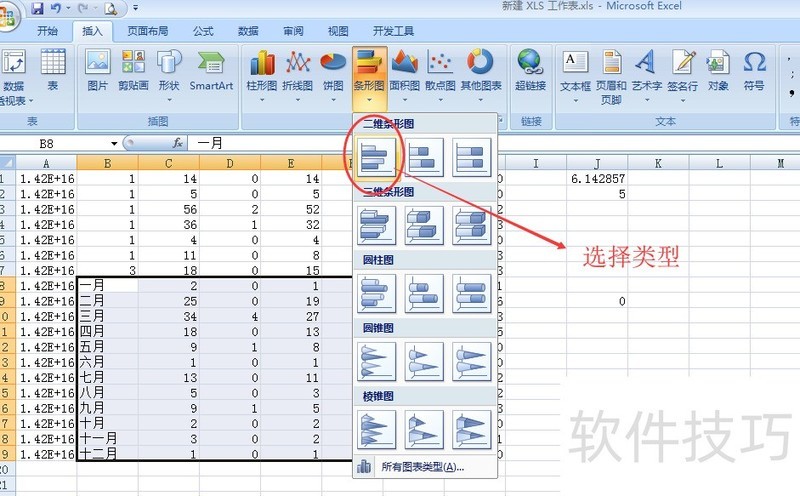Click the cell containing 七月
The height and width of the screenshot is (496, 800).
click(x=107, y=378)
